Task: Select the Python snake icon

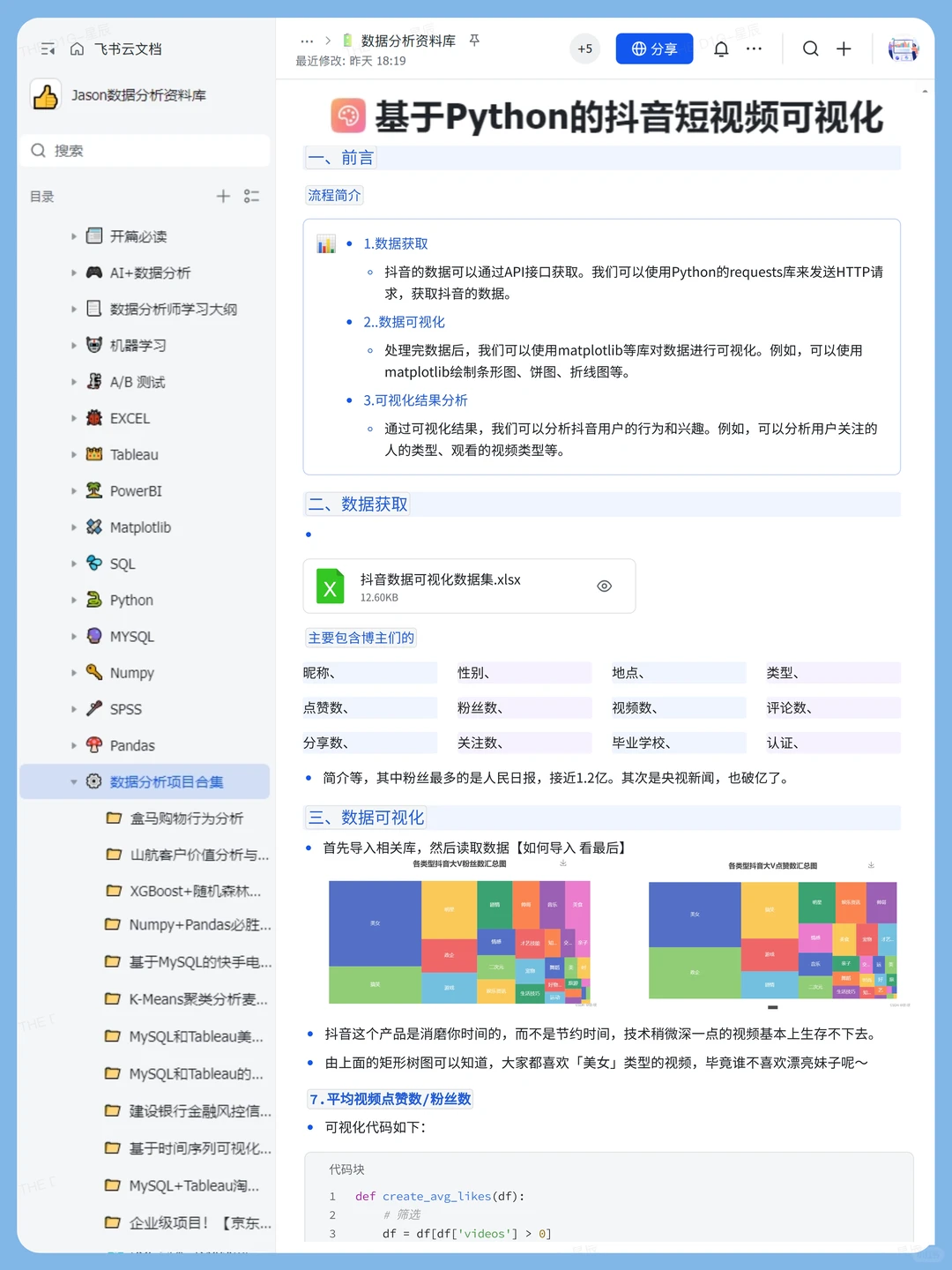Action: (94, 600)
